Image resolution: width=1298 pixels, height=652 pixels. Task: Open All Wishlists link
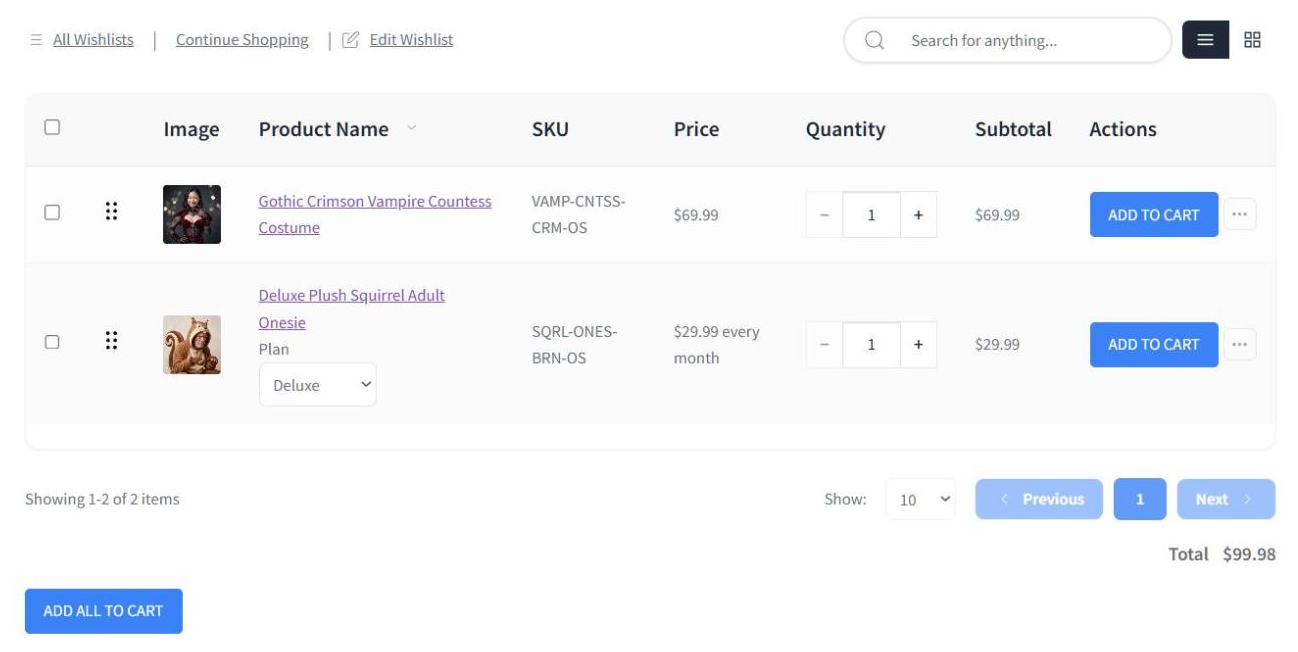(x=93, y=40)
